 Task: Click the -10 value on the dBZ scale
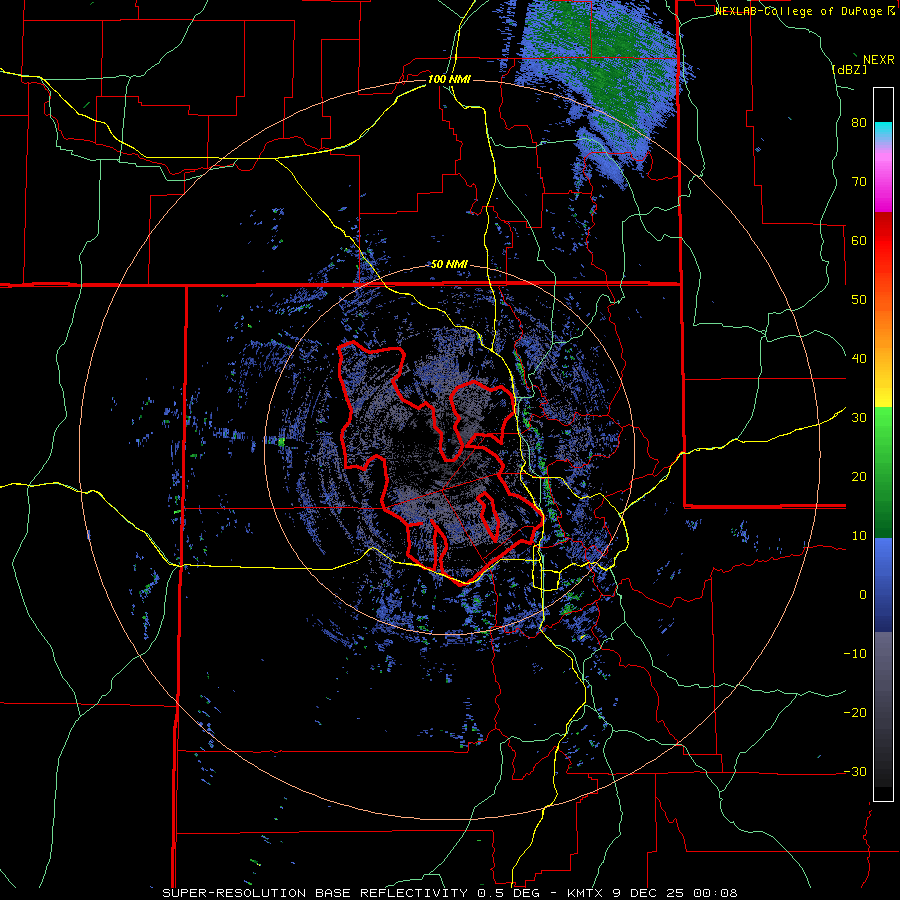(855, 653)
